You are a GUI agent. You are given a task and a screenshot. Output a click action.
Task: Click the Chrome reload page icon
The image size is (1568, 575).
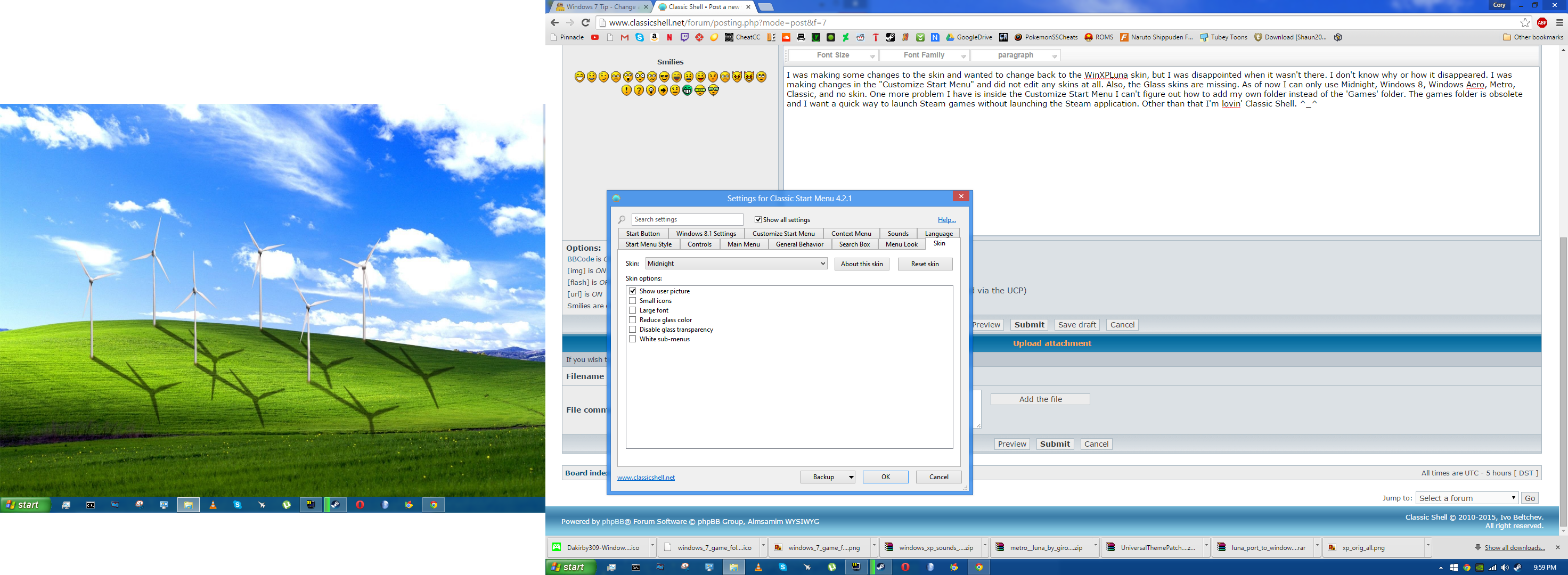pyautogui.click(x=585, y=22)
